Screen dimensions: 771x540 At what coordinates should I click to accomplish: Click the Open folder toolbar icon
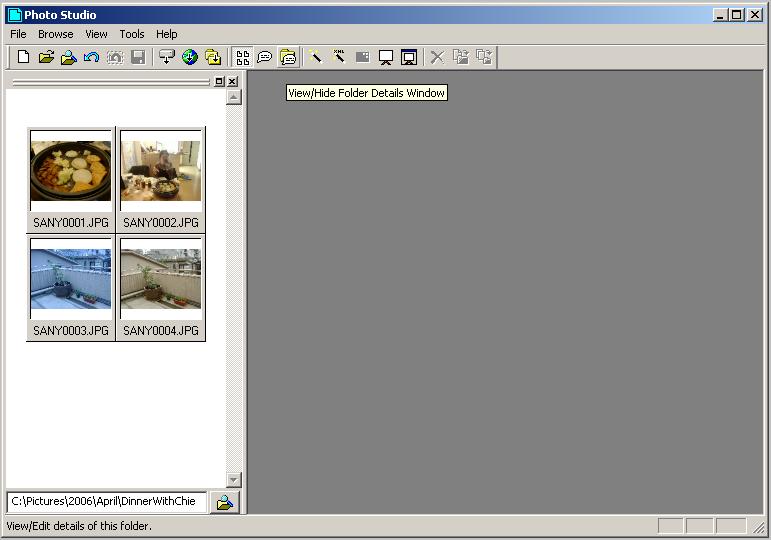pos(46,57)
